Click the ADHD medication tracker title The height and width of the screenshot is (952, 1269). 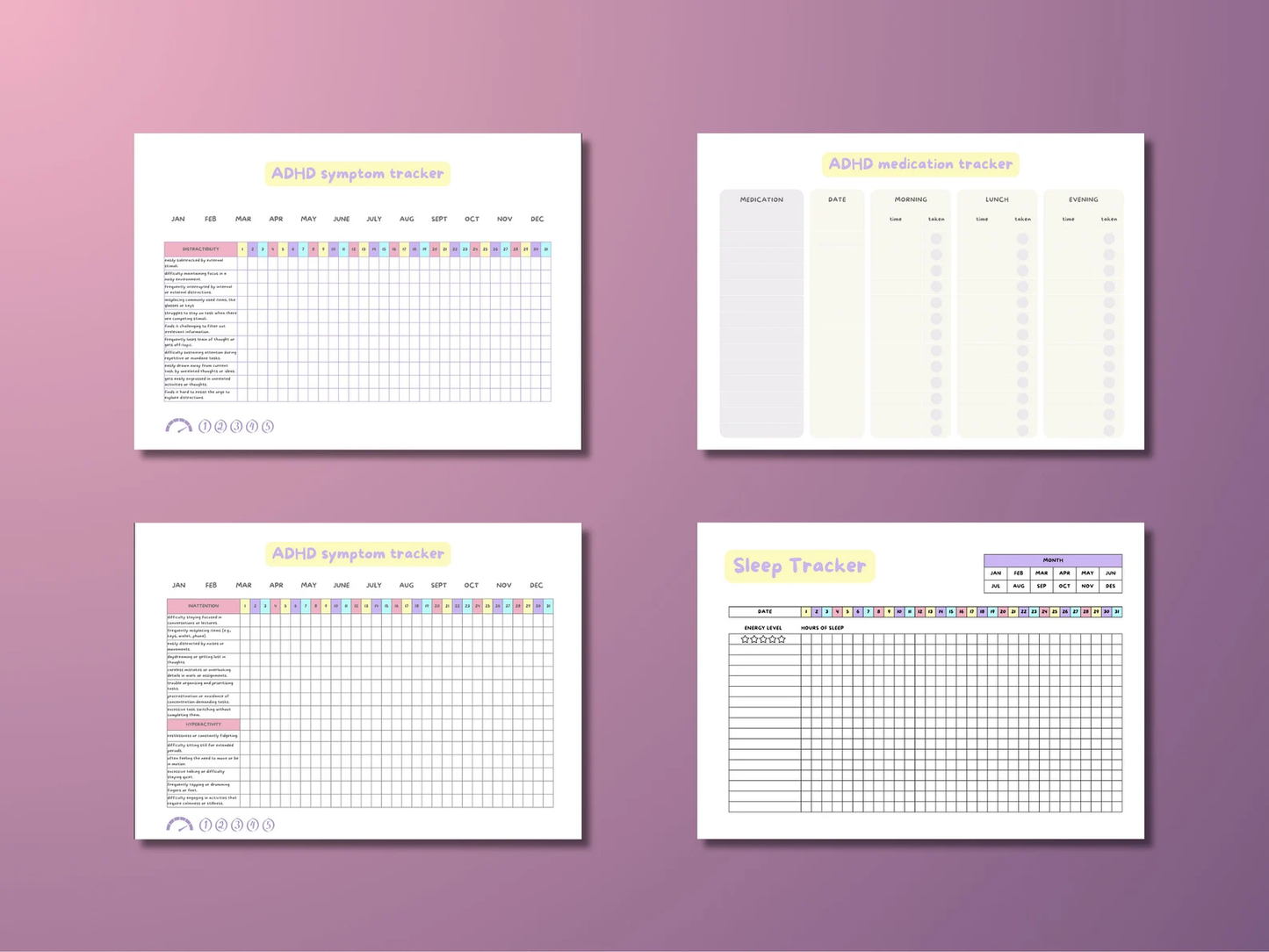click(920, 164)
